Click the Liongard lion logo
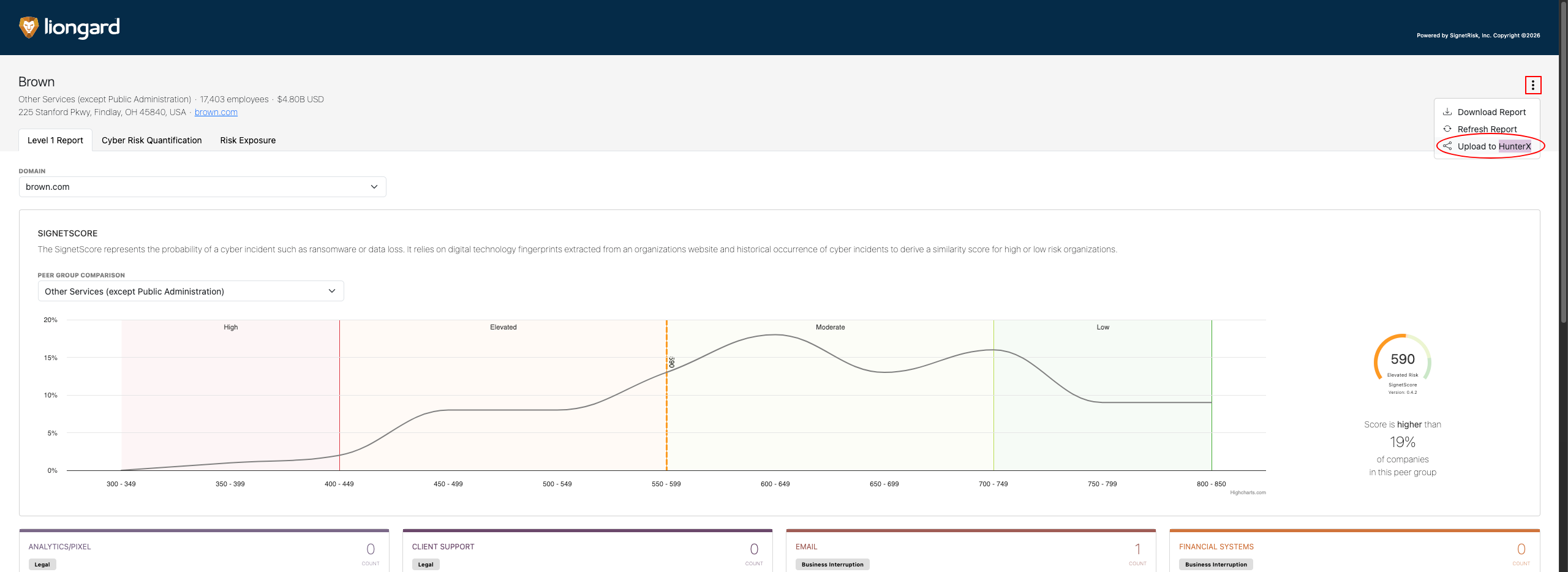Viewport: 1568px width, 572px height. coord(29,28)
